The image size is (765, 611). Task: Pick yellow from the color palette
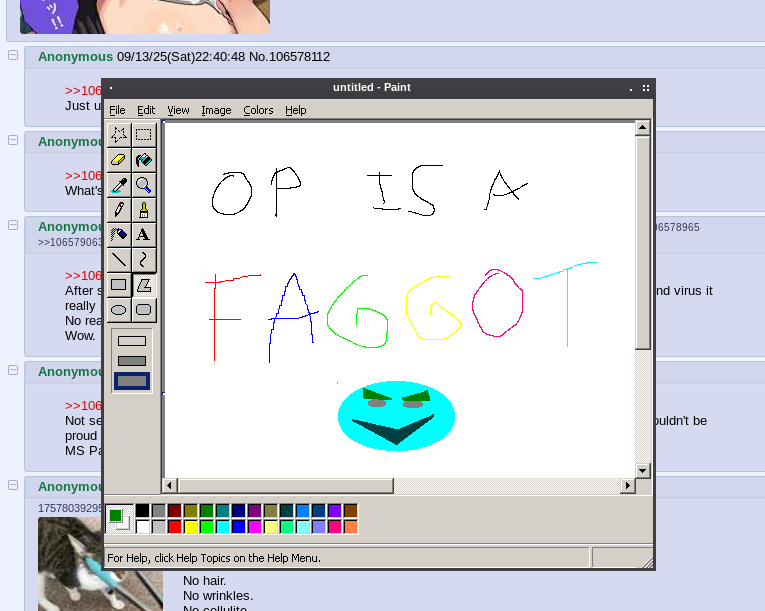tap(191, 527)
